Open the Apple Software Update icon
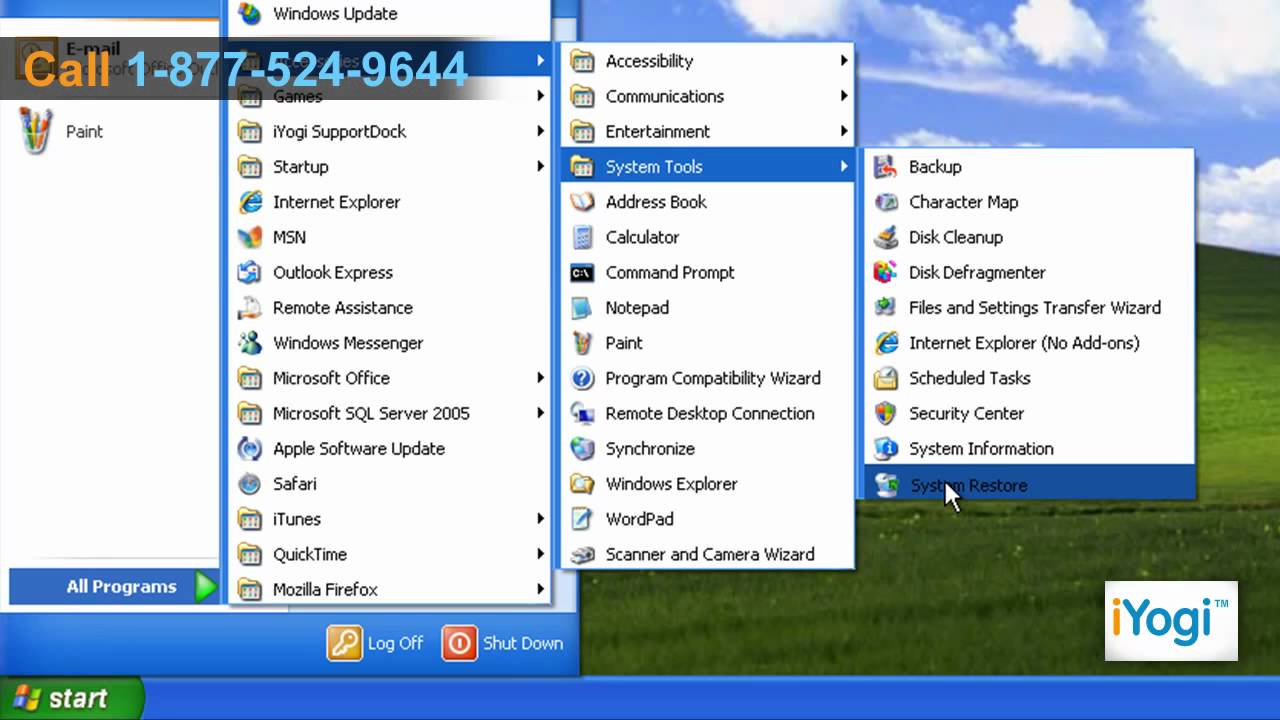This screenshot has height=720, width=1280. pos(250,448)
